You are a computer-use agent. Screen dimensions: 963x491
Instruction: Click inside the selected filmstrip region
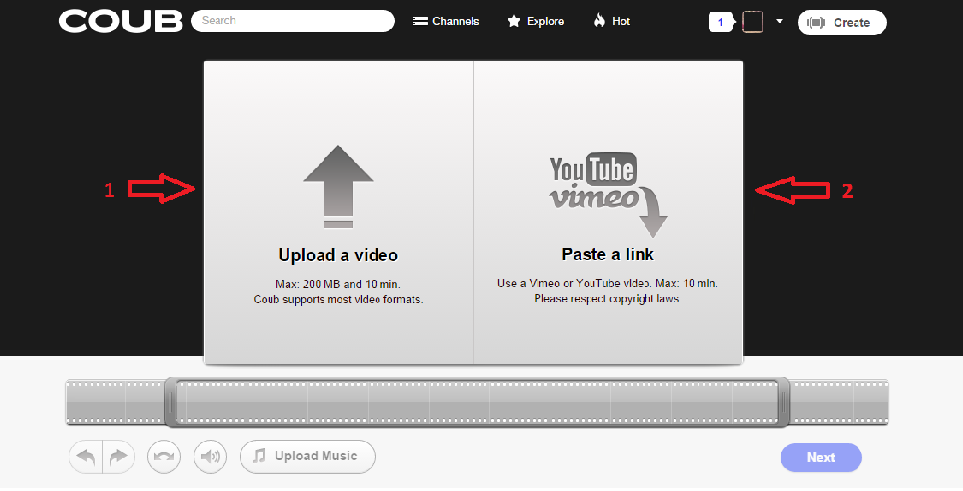[477, 403]
